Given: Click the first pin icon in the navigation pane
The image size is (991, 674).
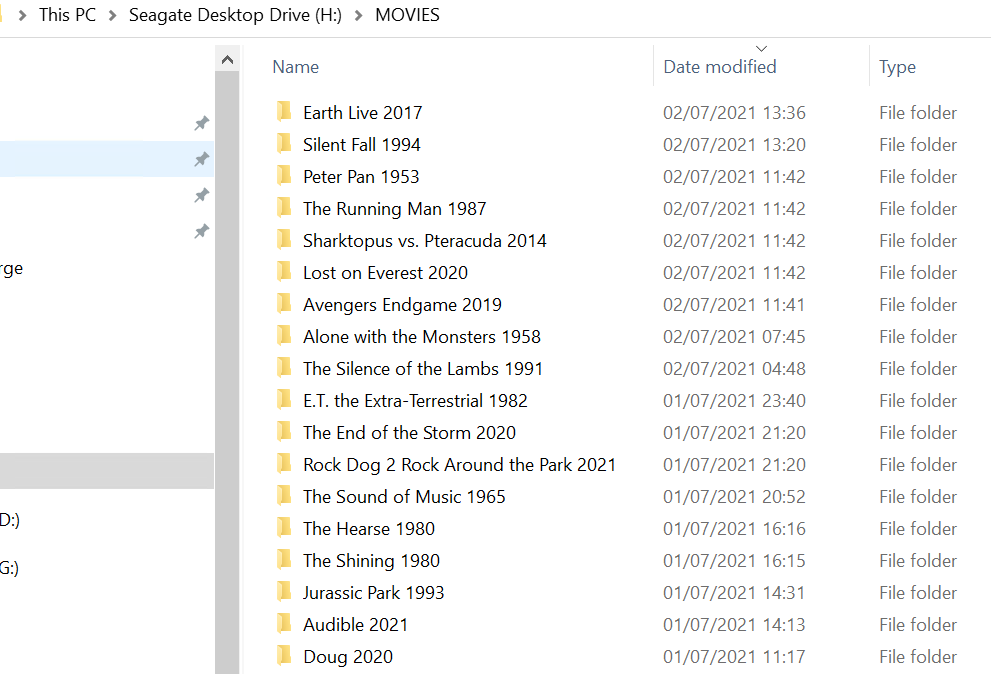Looking at the screenshot, I should 201,123.
